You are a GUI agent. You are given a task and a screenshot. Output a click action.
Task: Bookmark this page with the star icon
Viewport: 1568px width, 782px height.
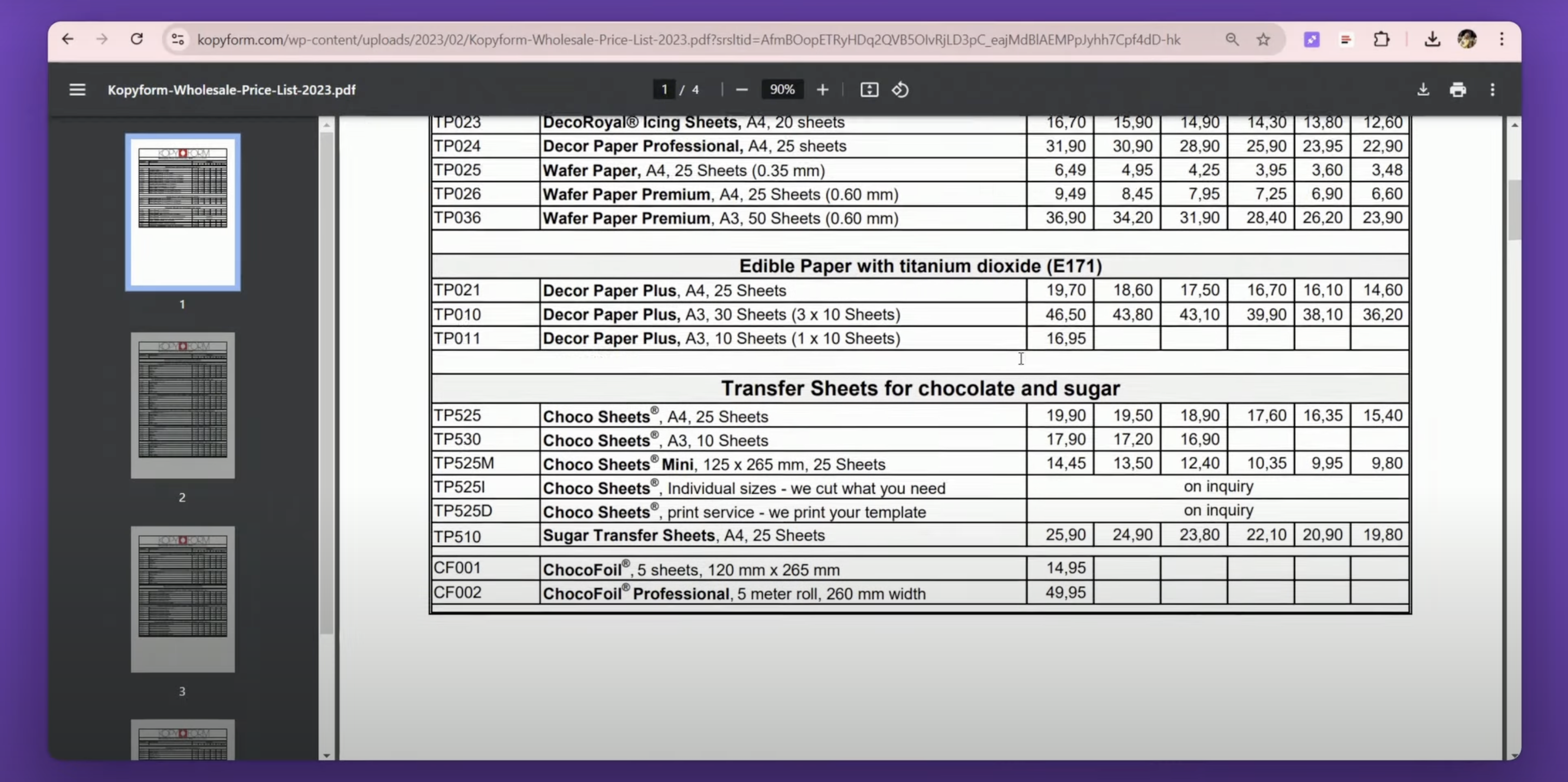coord(1262,39)
